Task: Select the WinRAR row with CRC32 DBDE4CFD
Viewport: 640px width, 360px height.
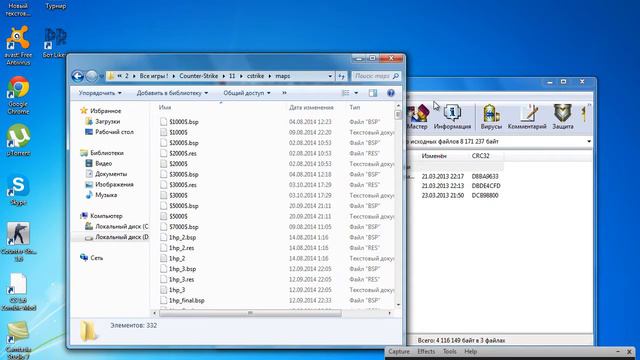Action: pos(461,186)
